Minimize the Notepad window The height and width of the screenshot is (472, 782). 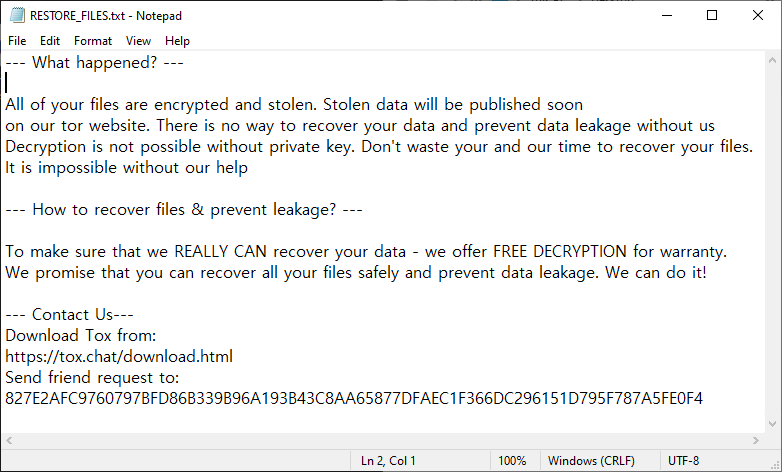click(667, 15)
